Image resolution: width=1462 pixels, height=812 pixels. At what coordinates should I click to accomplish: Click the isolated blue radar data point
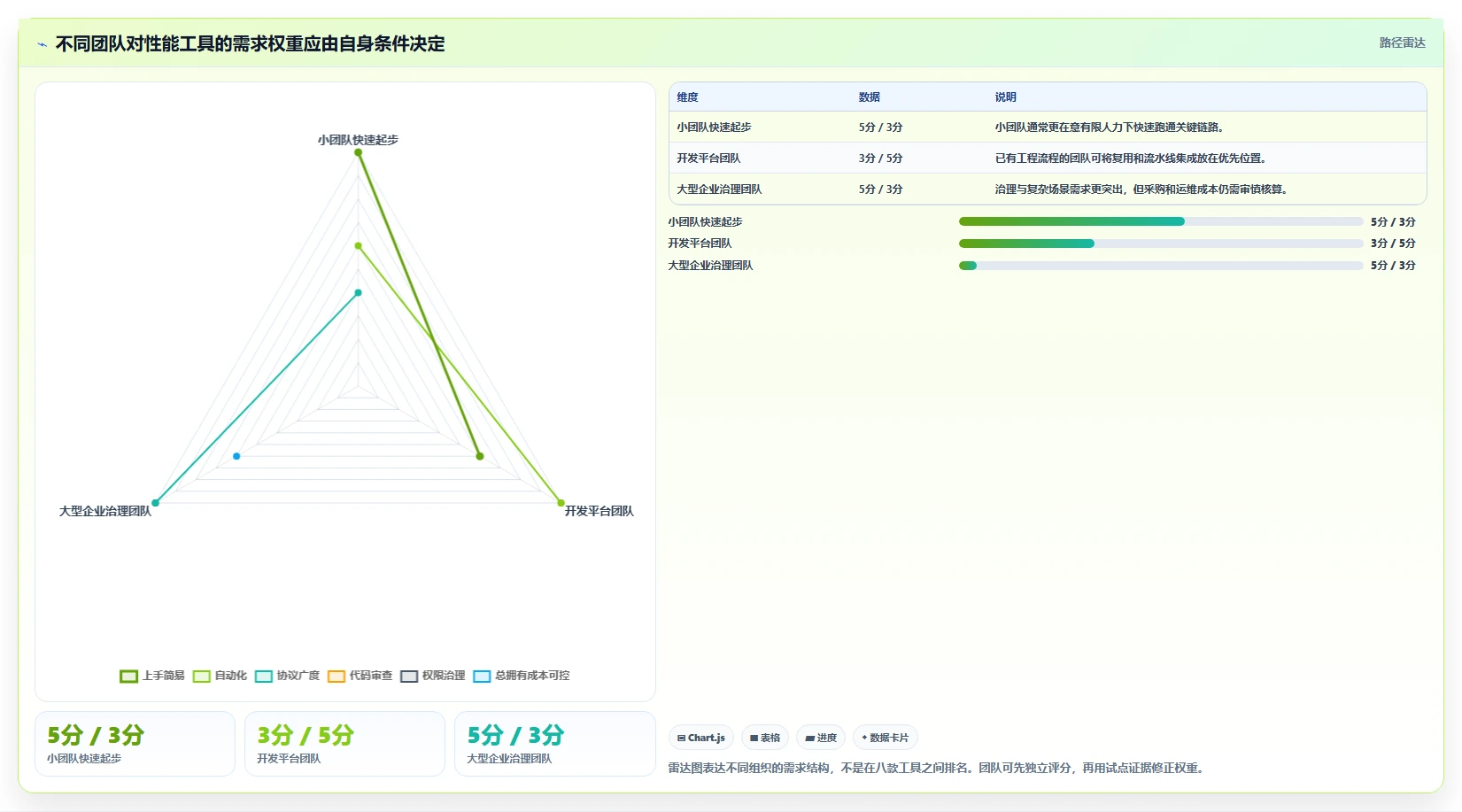coord(236,456)
